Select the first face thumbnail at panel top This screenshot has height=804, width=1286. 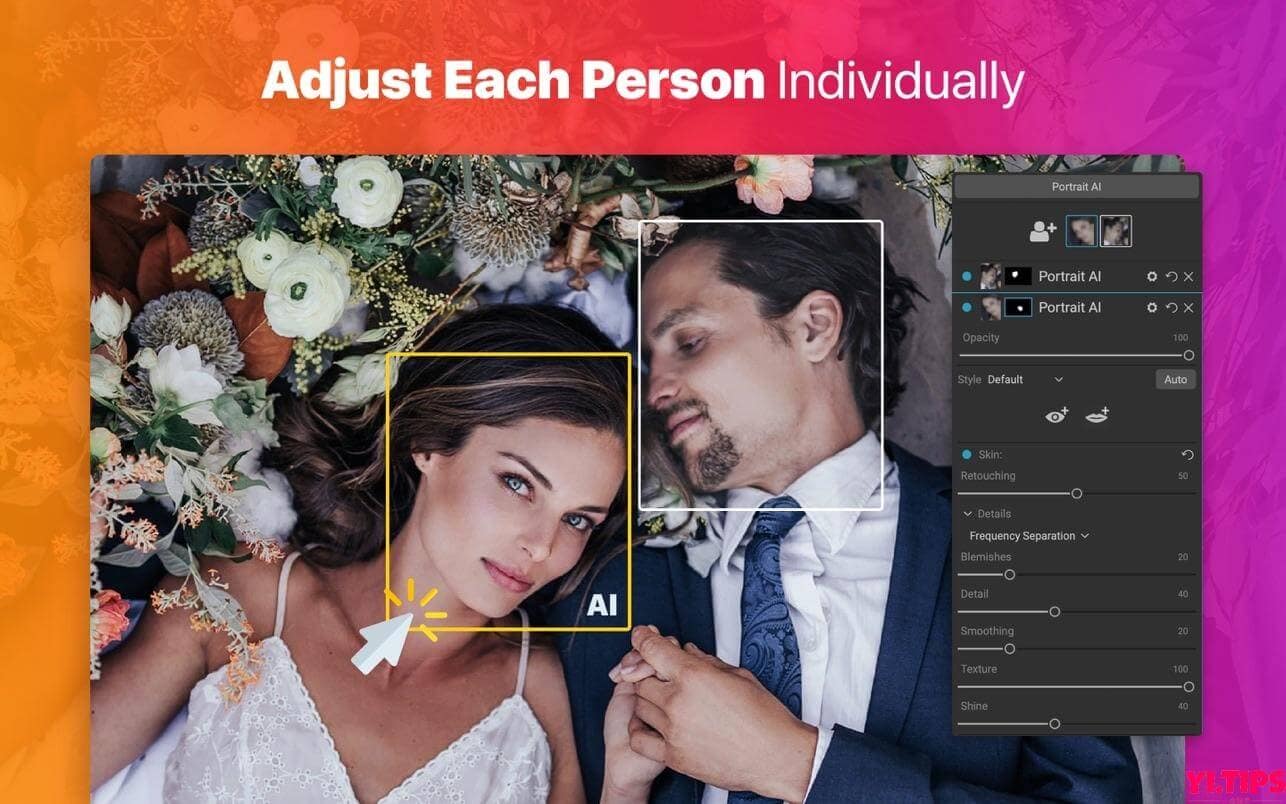(1081, 230)
